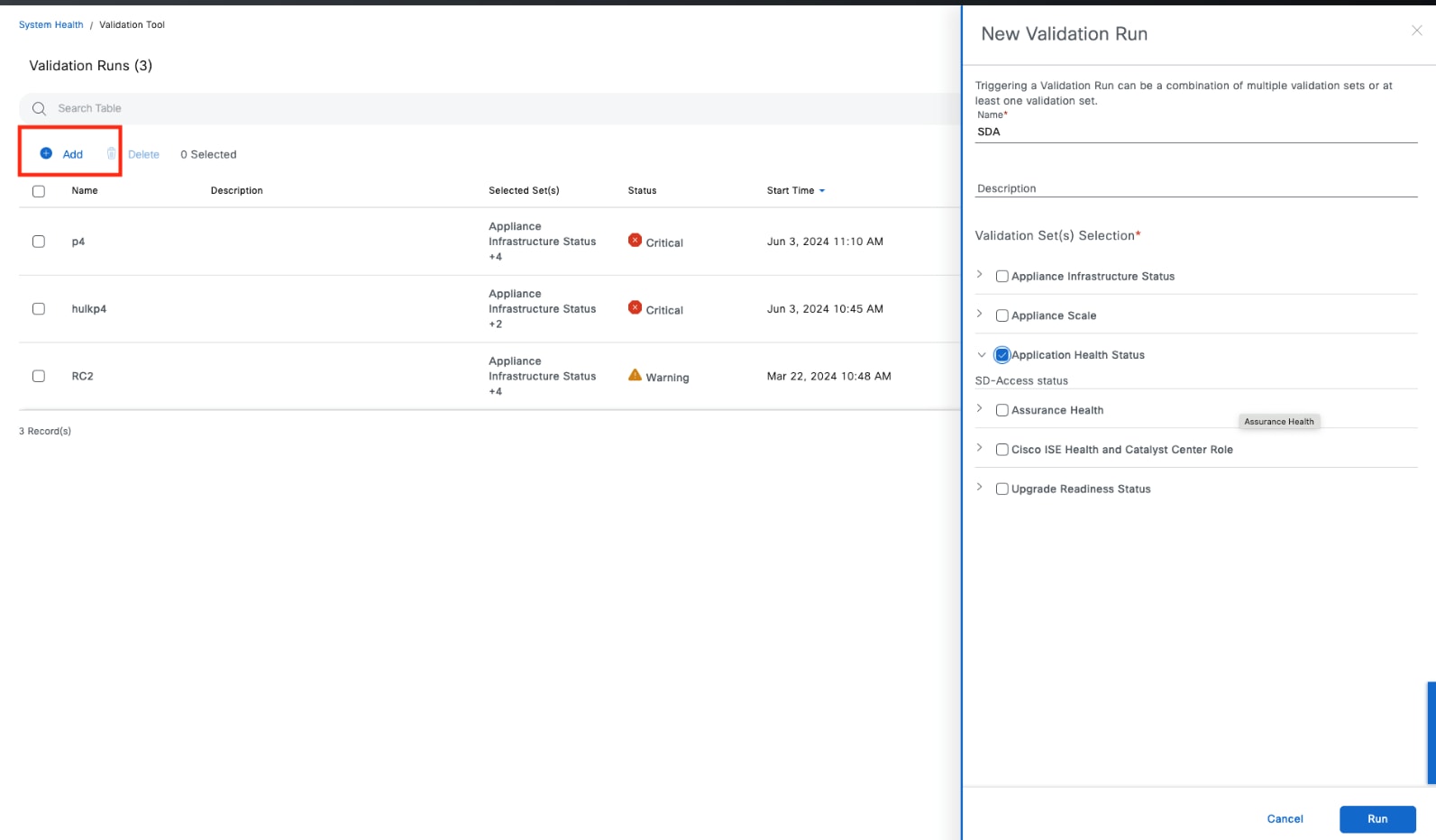The width and height of the screenshot is (1436, 840).
Task: Uncheck Application Health Status checkbox
Action: (1002, 355)
